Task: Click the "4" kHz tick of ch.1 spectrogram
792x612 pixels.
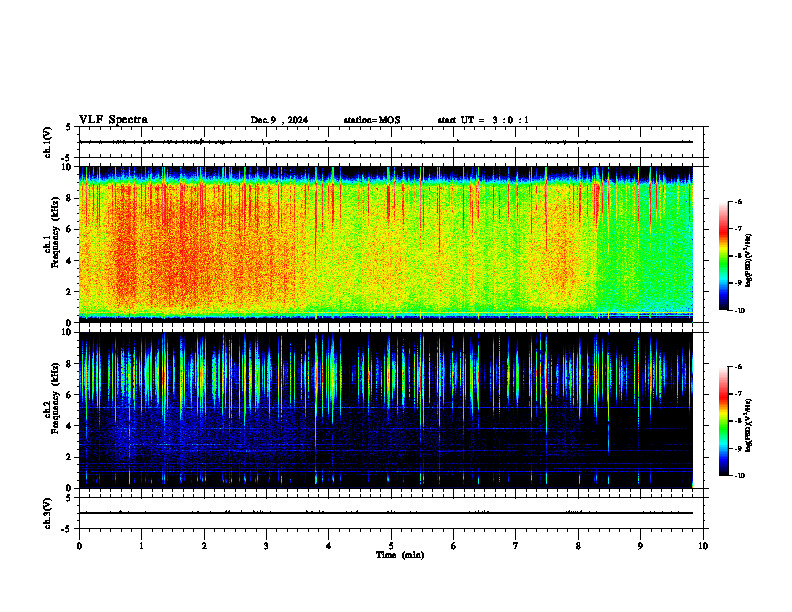Action: click(x=70, y=261)
